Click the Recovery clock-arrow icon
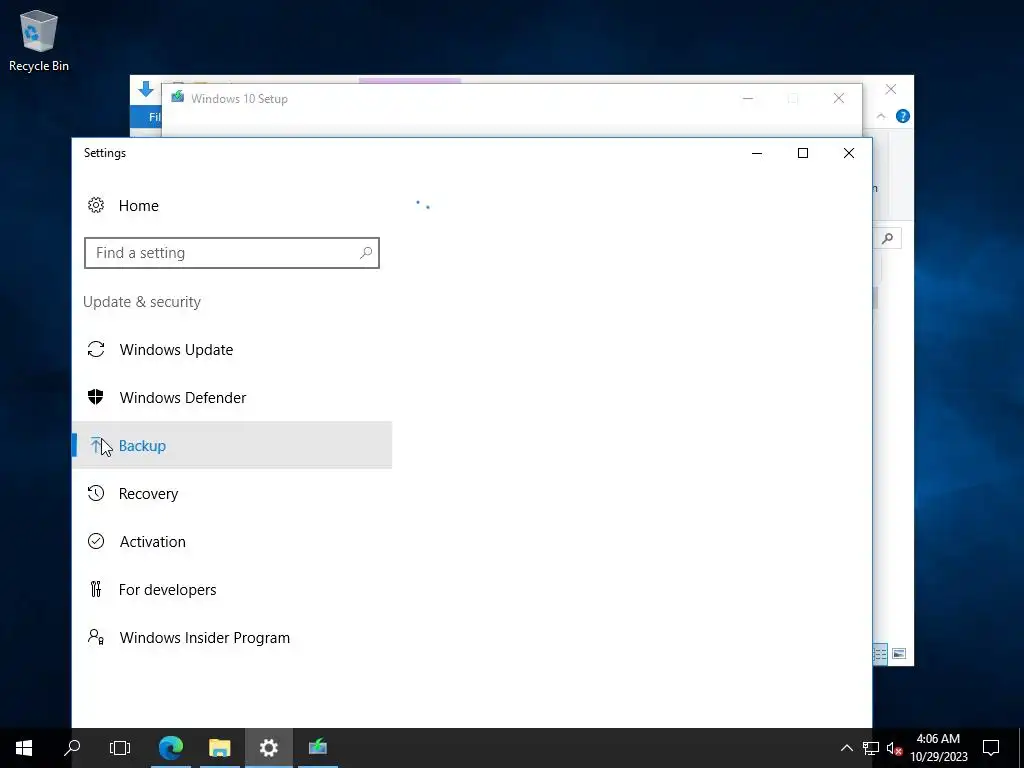 tap(96, 493)
